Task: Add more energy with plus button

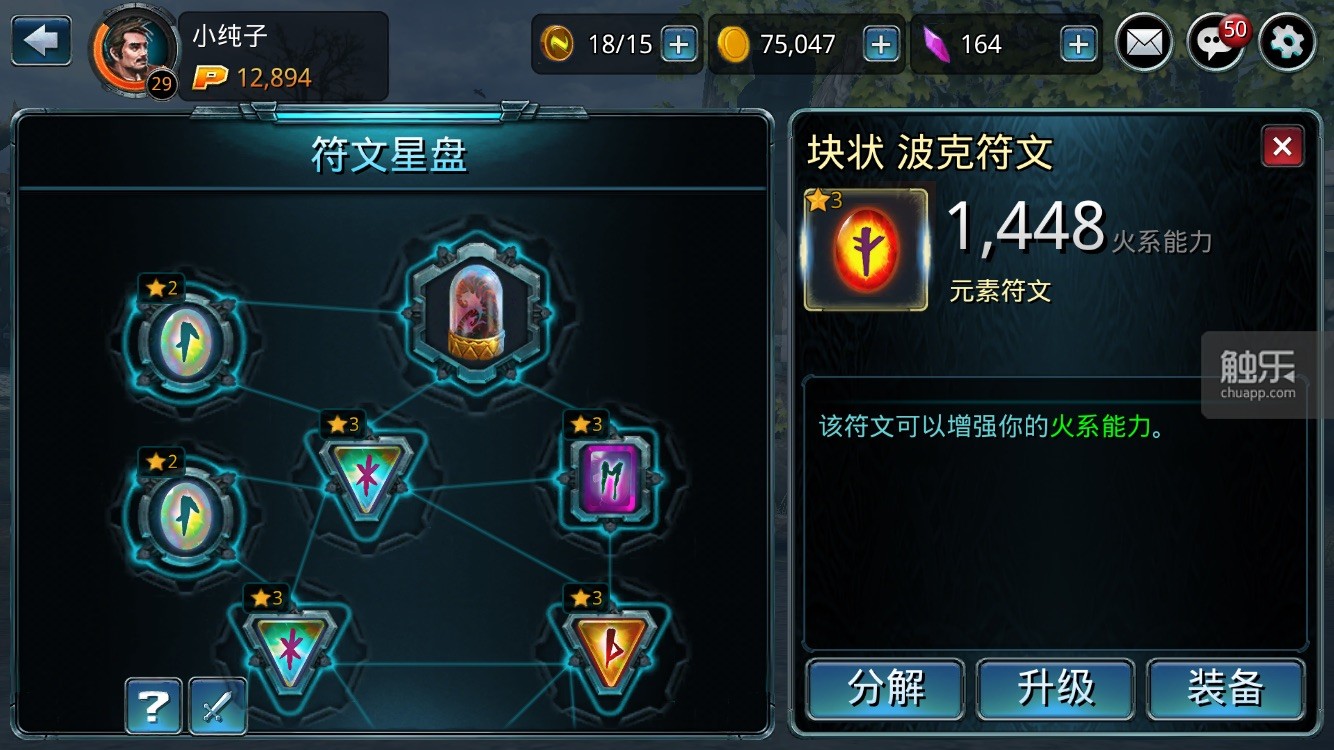Action: [679, 44]
